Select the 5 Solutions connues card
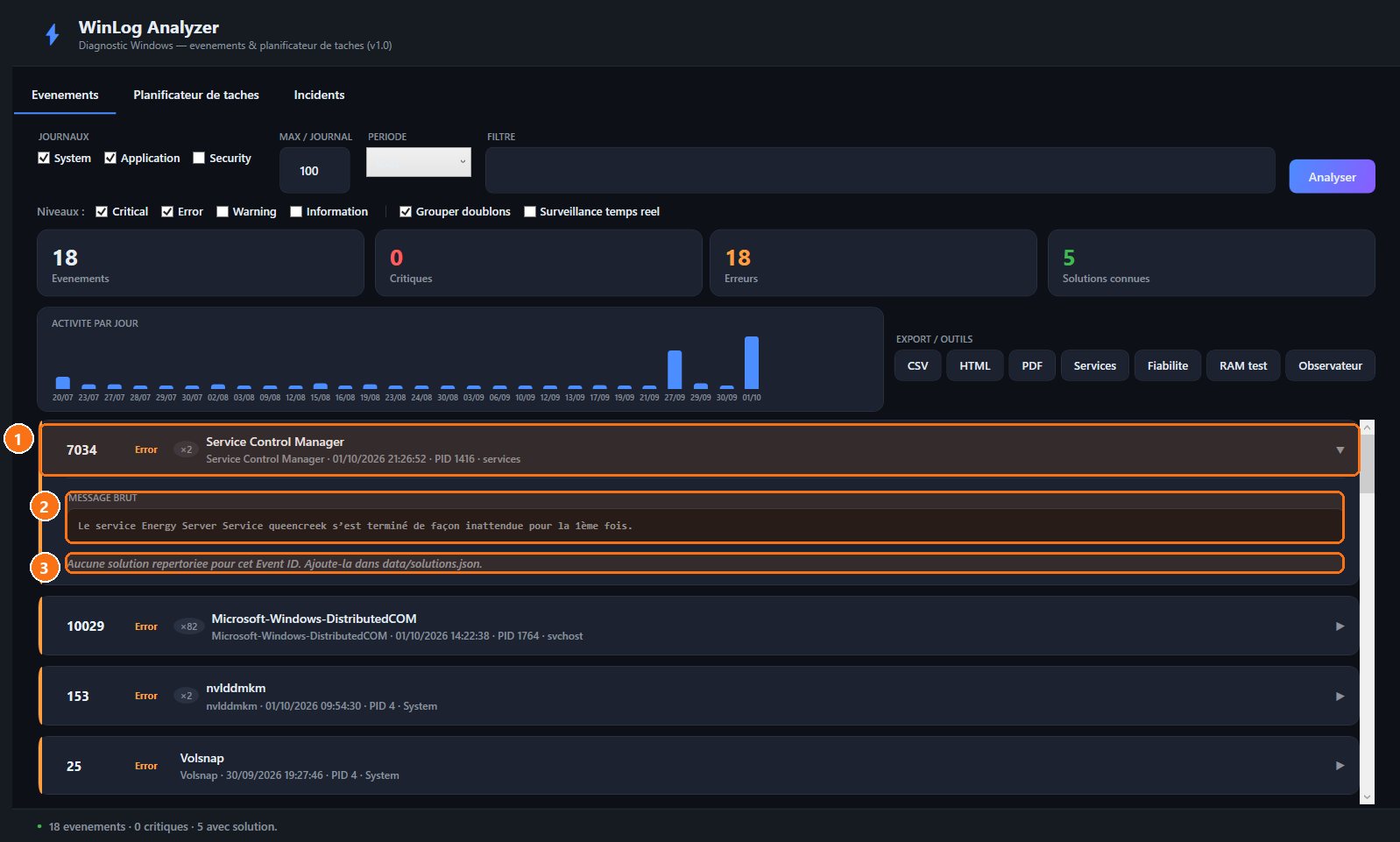The image size is (1400, 842). click(x=1212, y=263)
